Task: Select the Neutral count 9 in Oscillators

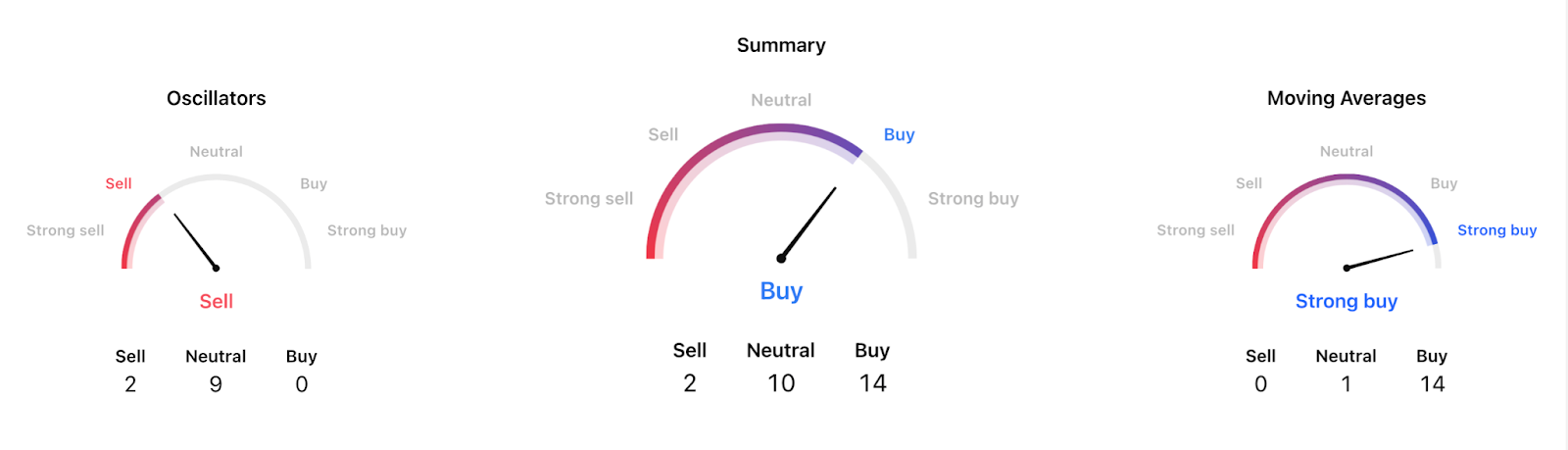Action: [216, 384]
